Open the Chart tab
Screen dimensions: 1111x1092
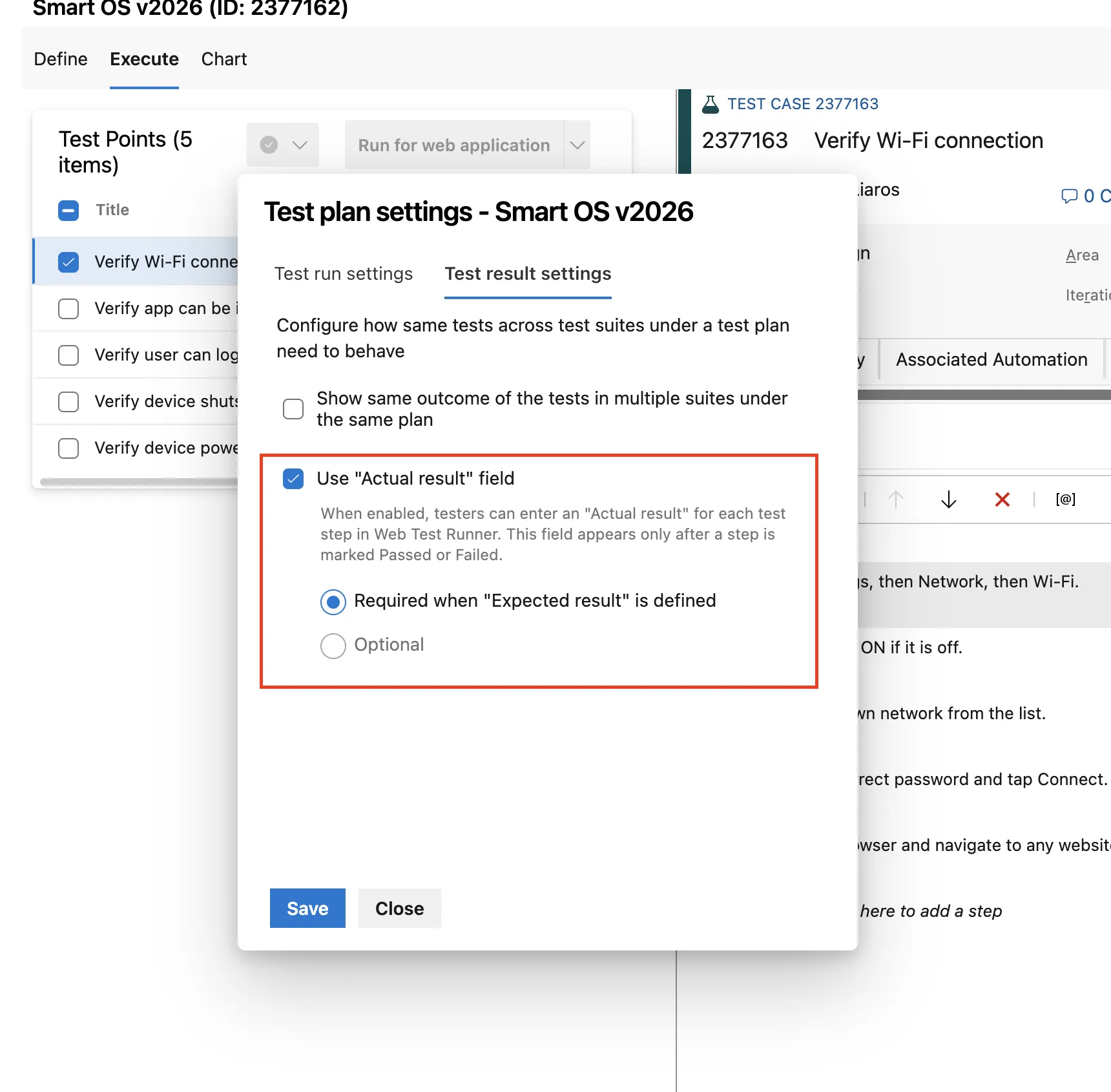click(x=223, y=59)
